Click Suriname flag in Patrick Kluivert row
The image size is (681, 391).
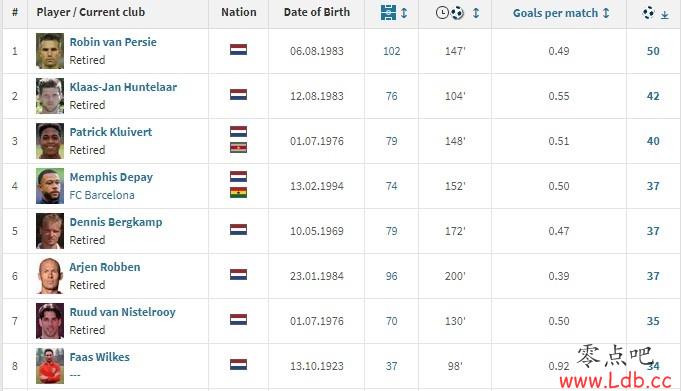click(x=238, y=148)
